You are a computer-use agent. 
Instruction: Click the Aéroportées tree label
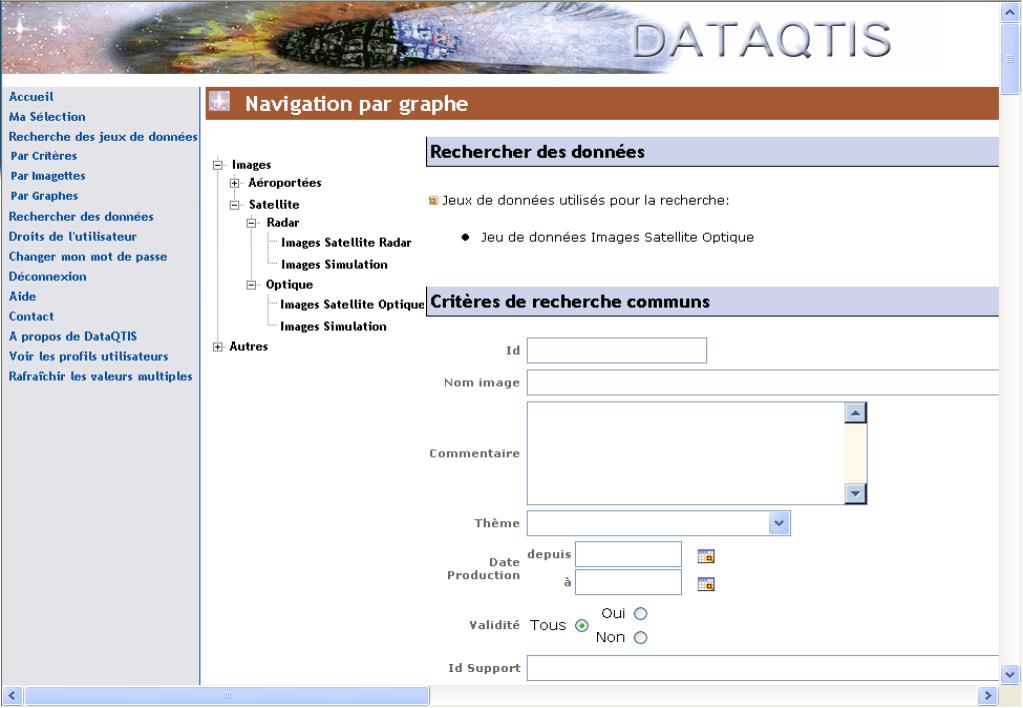pos(284,183)
